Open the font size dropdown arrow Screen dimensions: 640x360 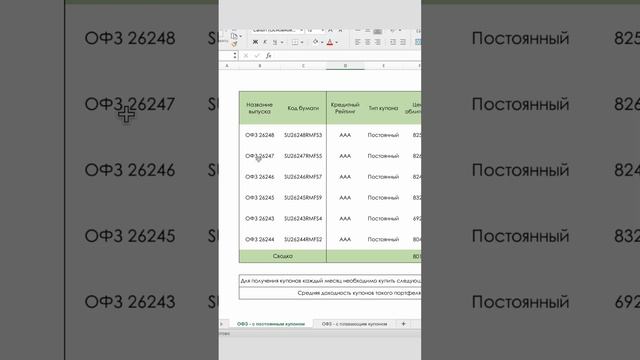tap(322, 30)
